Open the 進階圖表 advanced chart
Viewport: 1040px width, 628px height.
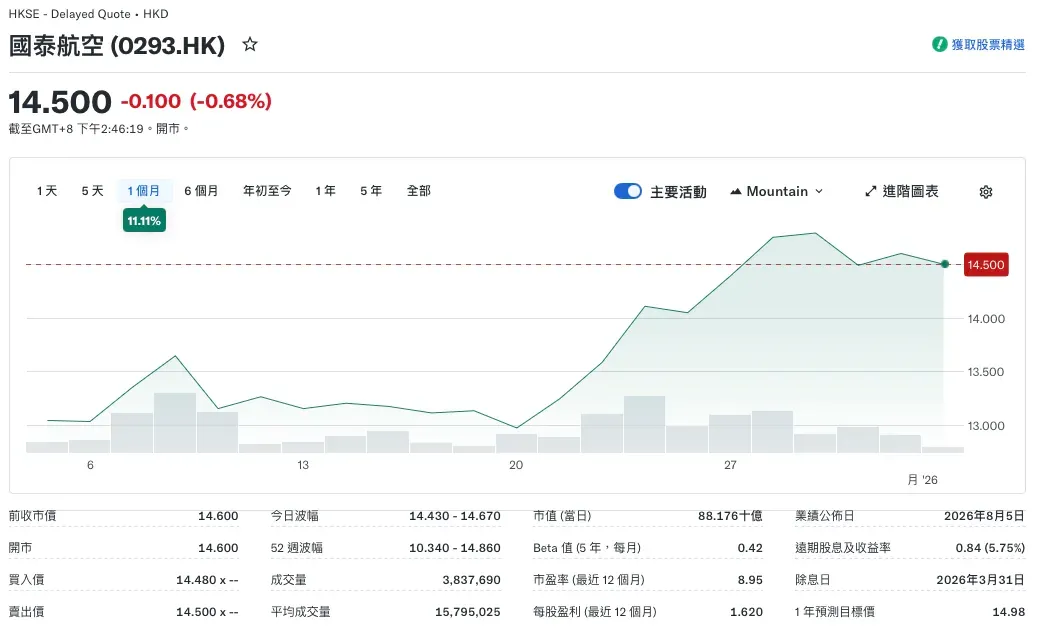pyautogui.click(x=901, y=191)
